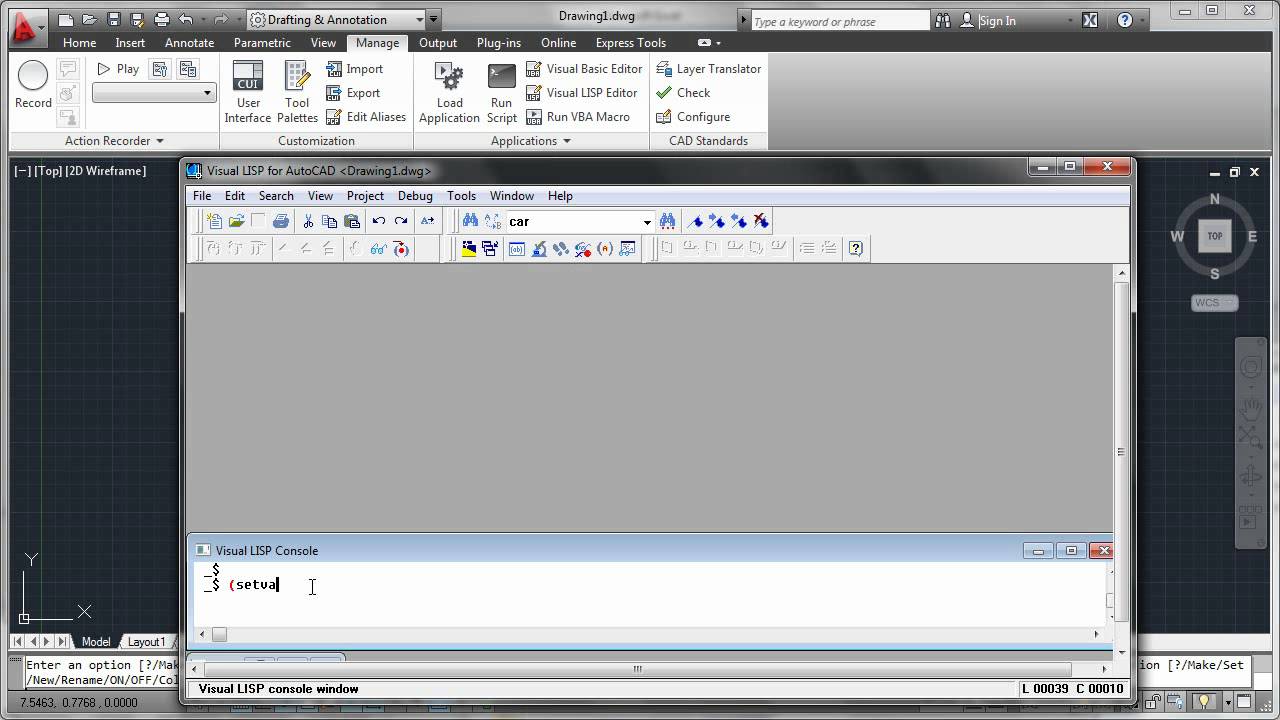1280x720 pixels.
Task: Click Toggle Breakpoint icon with red dot
Action: [x=401, y=249]
